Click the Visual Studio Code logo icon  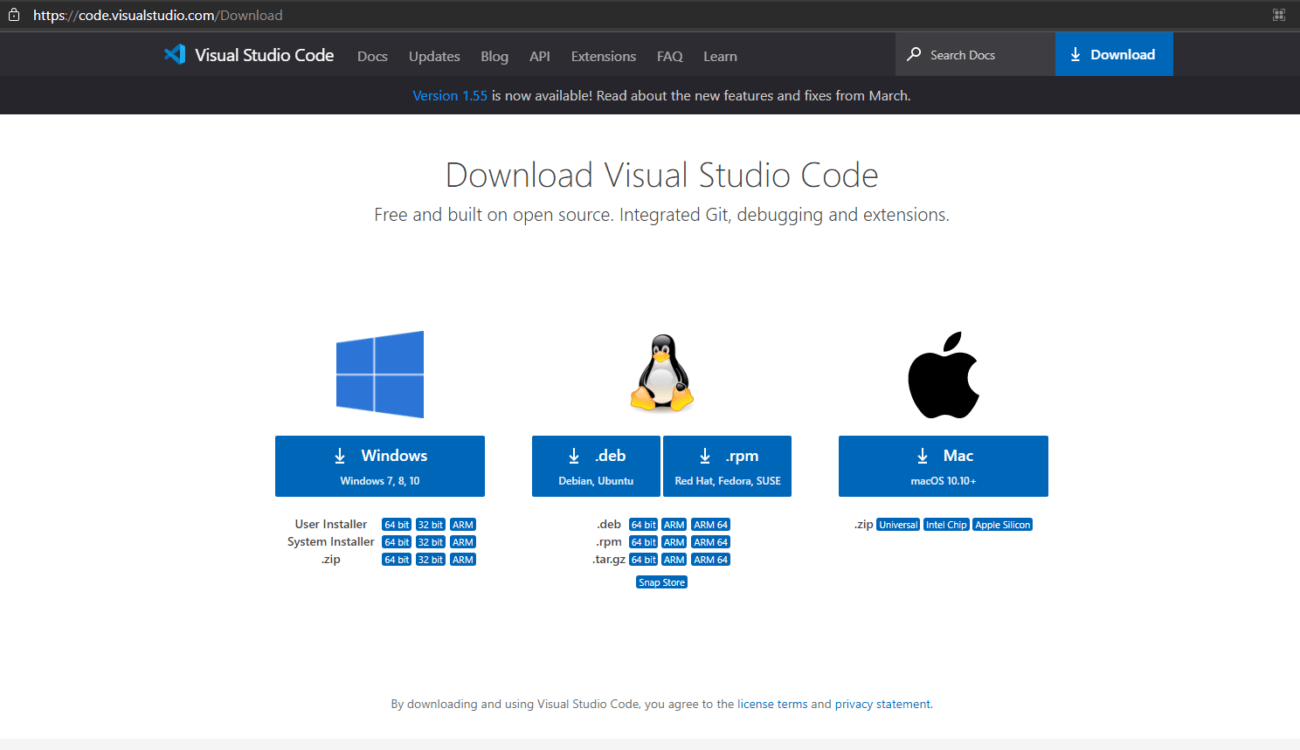(175, 55)
